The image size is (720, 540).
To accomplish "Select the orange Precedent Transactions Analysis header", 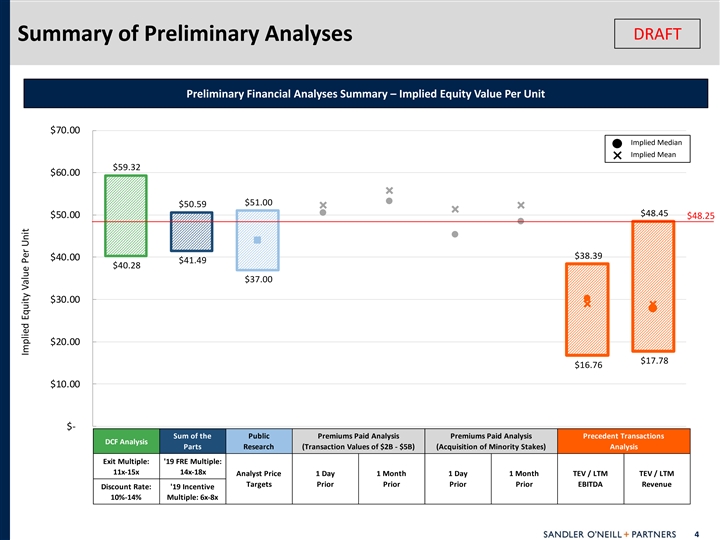I will click(630, 441).
